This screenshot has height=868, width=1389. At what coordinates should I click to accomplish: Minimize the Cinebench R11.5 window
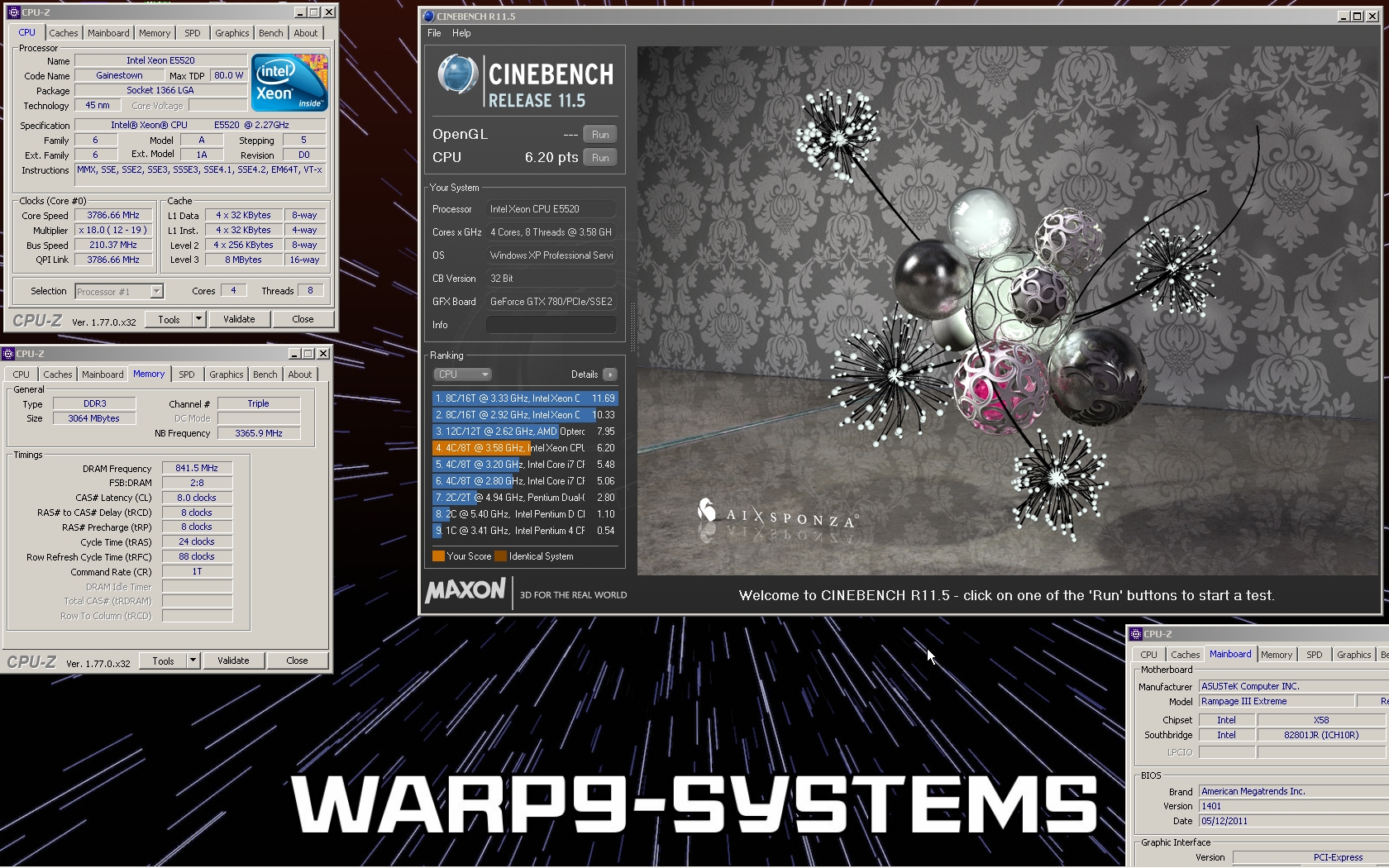(x=1344, y=17)
